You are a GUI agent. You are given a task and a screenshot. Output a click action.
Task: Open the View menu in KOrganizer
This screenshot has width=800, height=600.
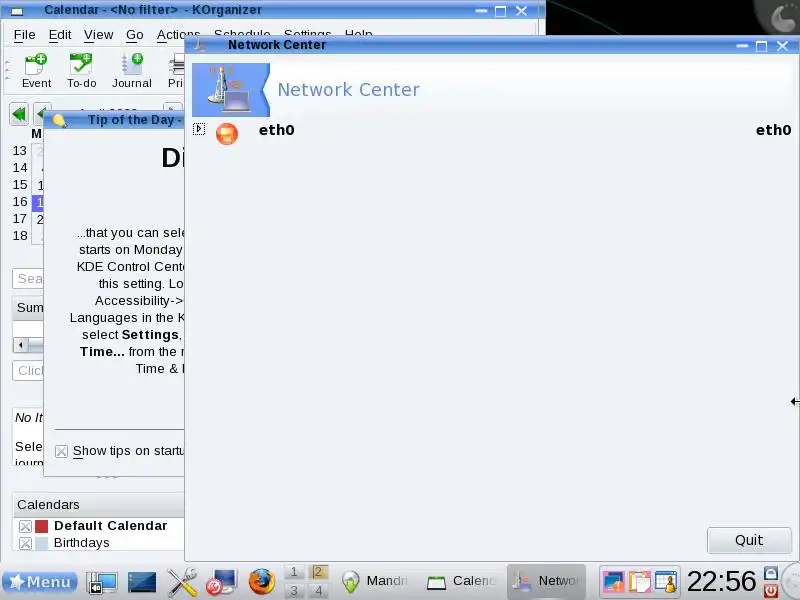[x=98, y=35]
